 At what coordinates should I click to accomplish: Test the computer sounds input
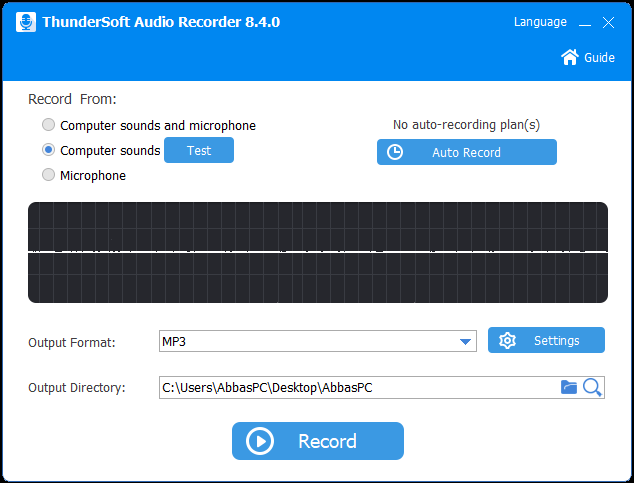(199, 150)
